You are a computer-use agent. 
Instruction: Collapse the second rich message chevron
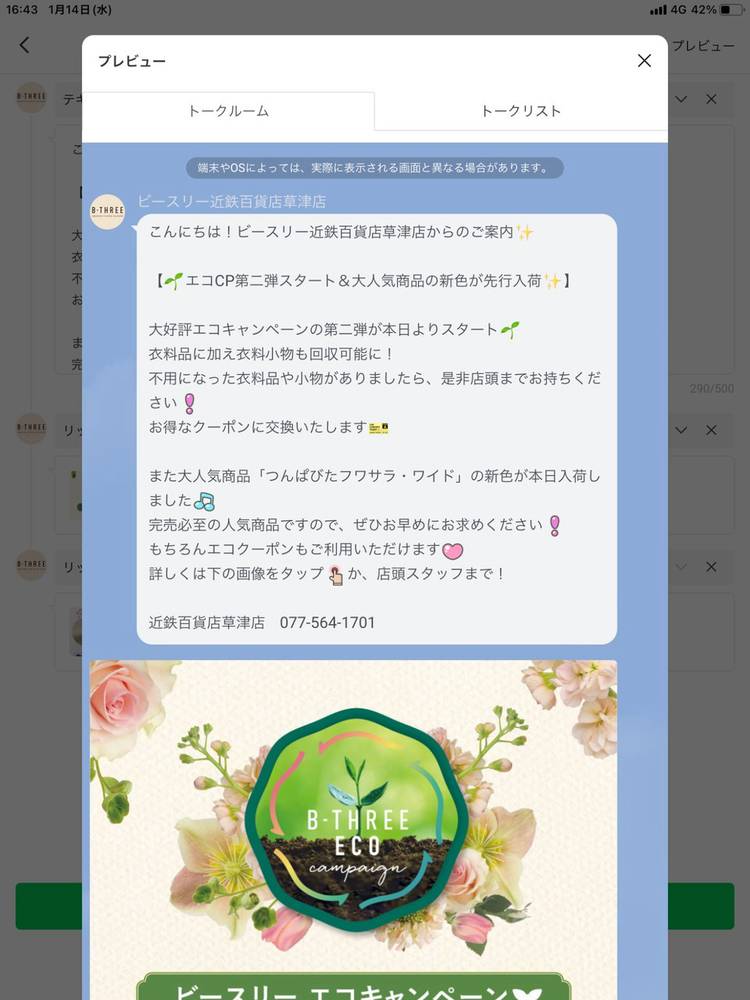click(x=681, y=430)
